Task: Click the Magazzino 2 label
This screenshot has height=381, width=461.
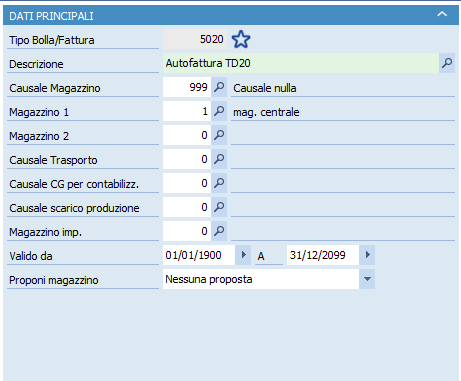Action: click(39, 136)
